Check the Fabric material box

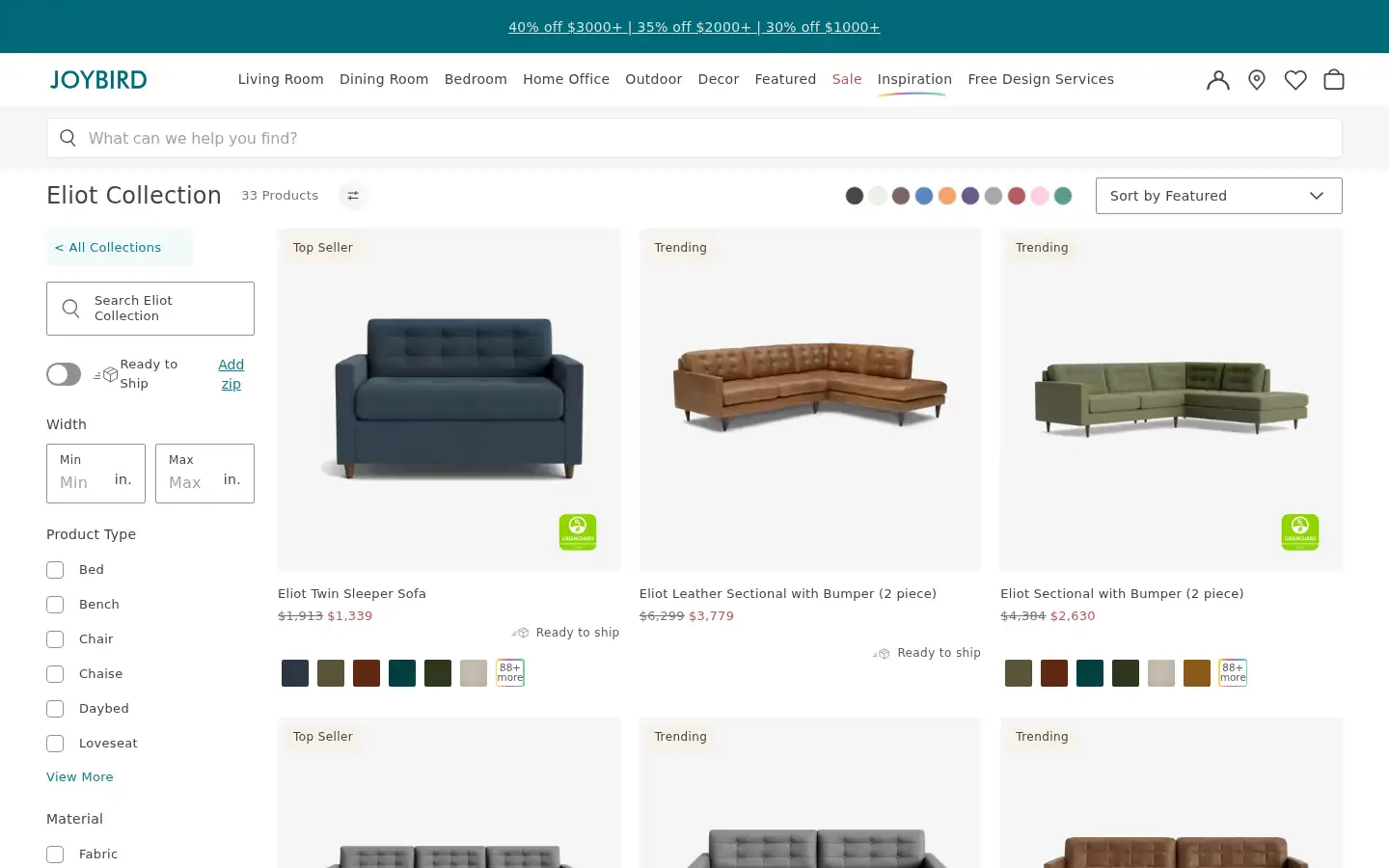(55, 854)
